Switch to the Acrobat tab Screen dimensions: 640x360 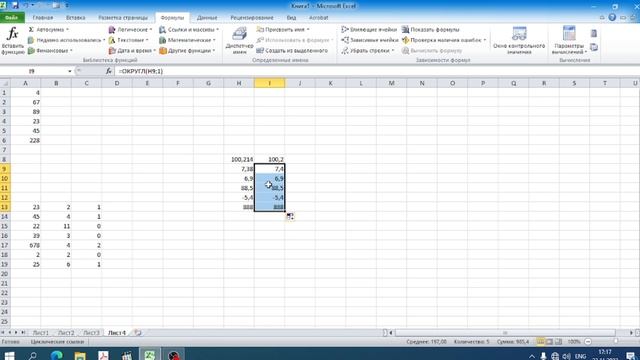318,18
